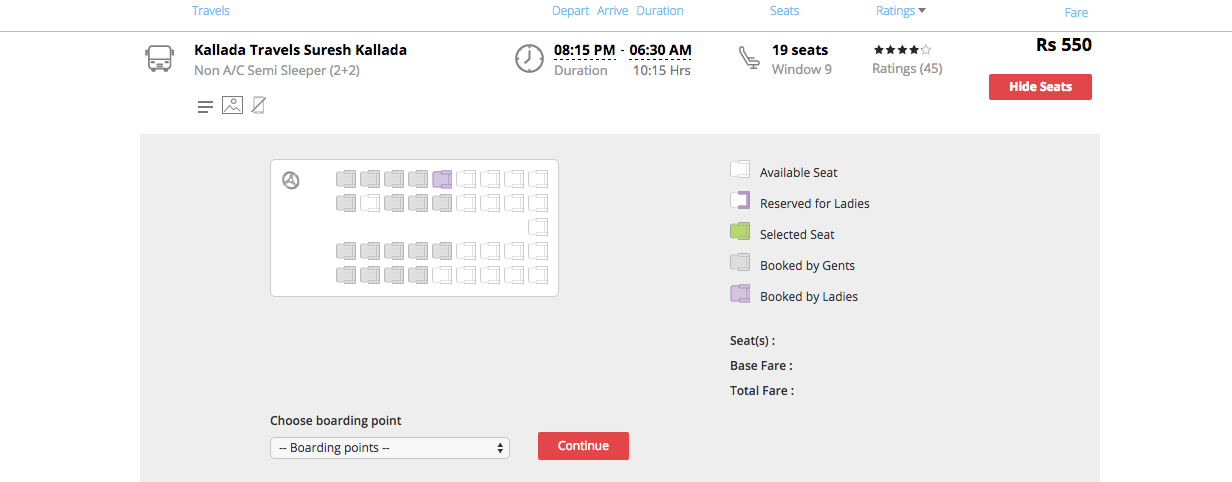The height and width of the screenshot is (482, 1232).
Task: Click the clock icon beside departure time
Action: point(529,58)
